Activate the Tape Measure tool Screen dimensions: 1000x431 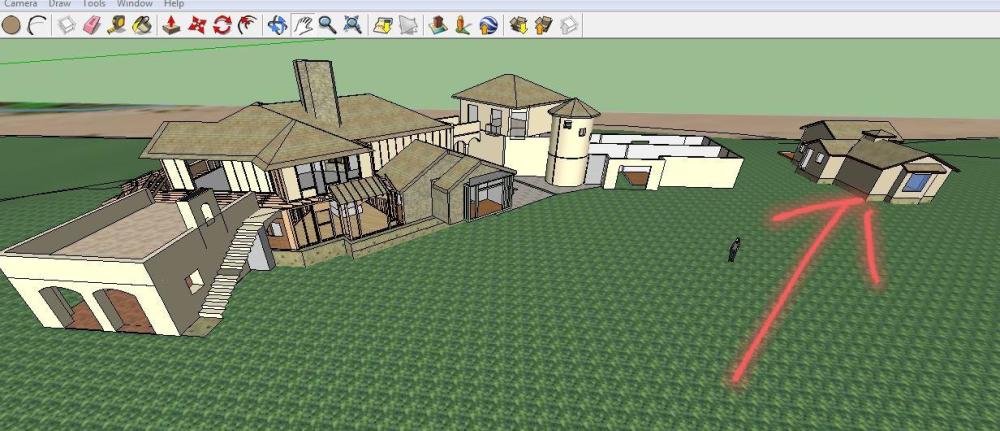[x=118, y=25]
